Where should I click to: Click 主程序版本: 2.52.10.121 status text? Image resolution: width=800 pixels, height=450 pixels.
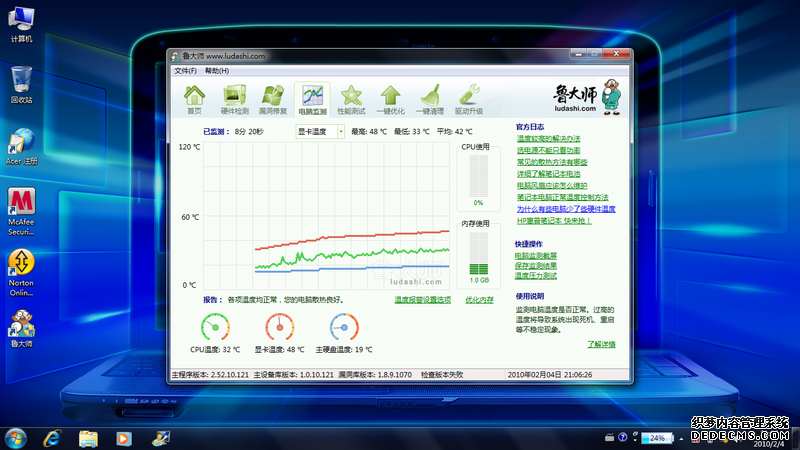[x=210, y=375]
